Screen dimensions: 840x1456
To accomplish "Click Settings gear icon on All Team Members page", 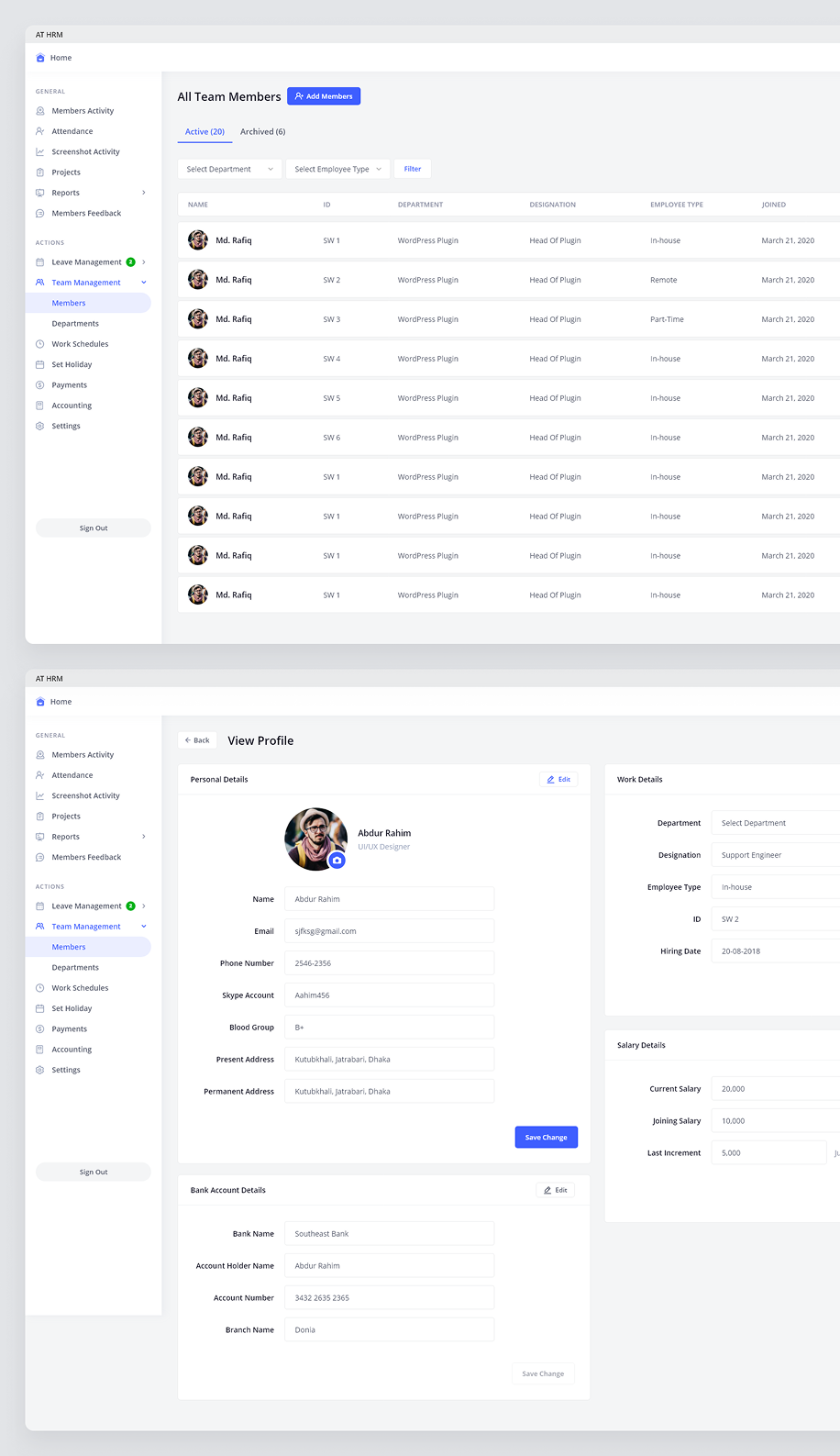I will pyautogui.click(x=39, y=426).
